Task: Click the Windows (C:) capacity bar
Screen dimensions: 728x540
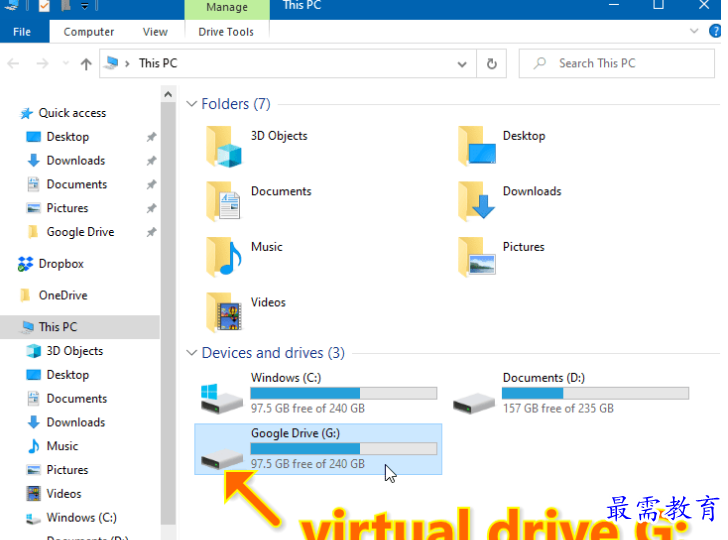Action: point(344,393)
